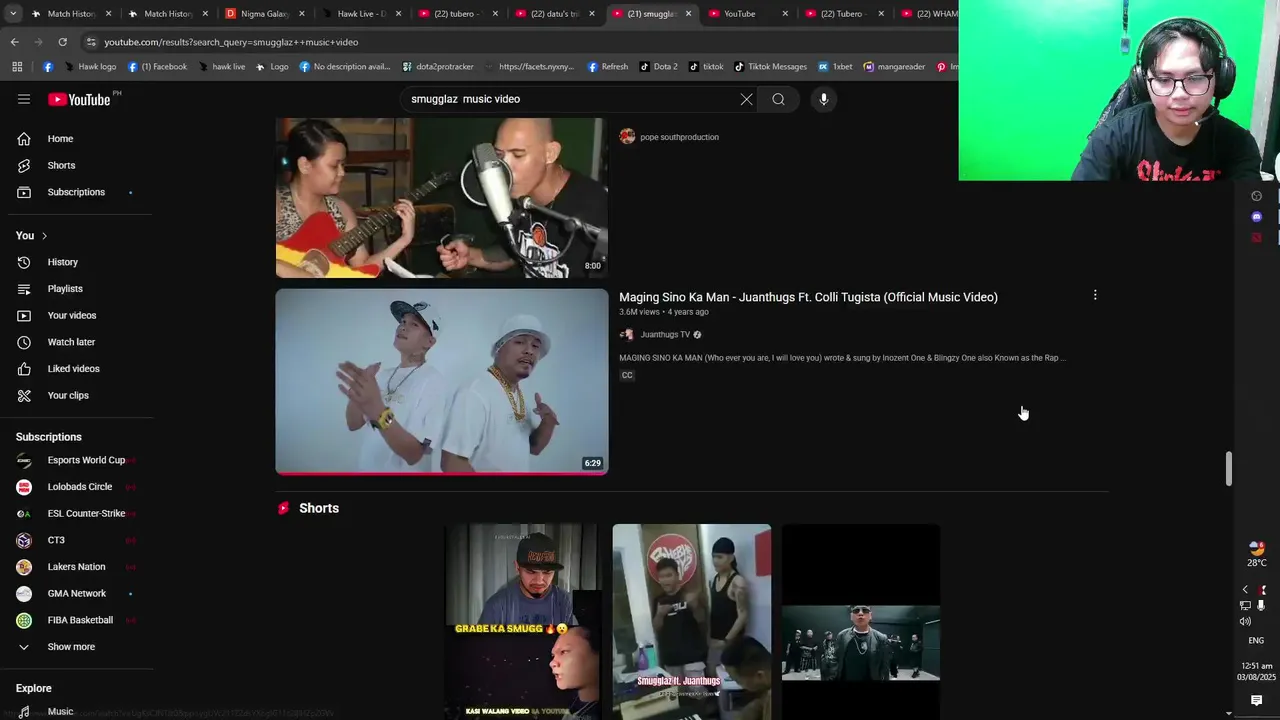Screen dimensions: 1280x720
Task: Close the (21) smugglaz tab
Action: (x=688, y=14)
